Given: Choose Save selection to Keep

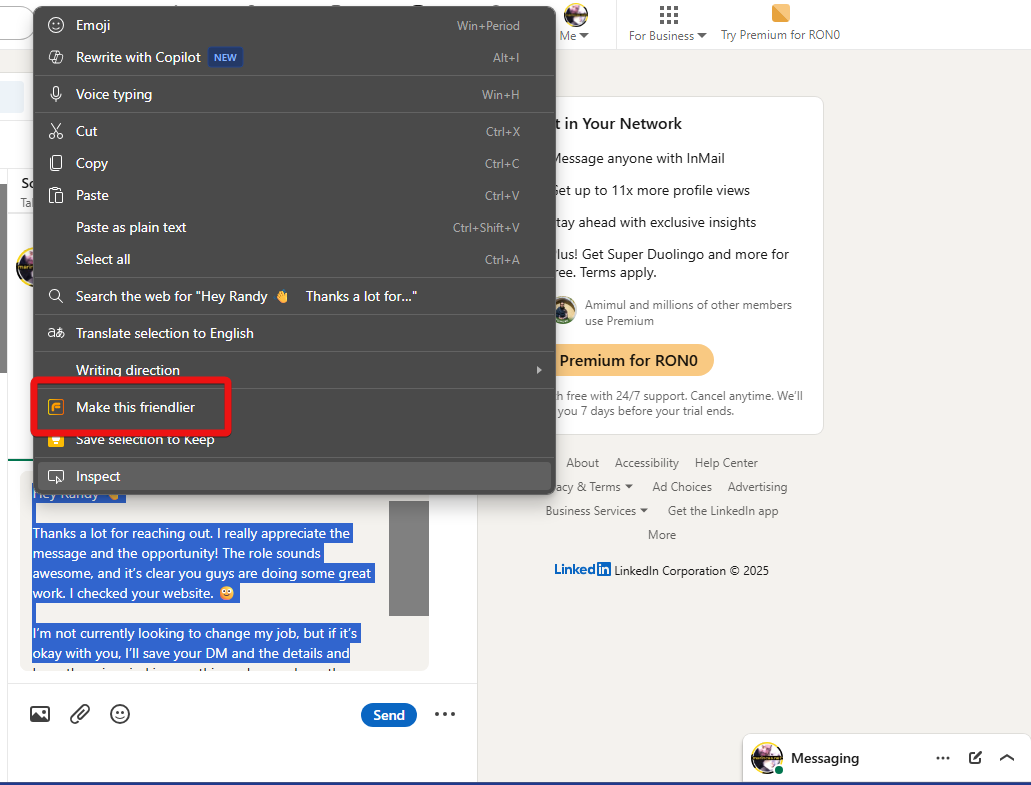Looking at the screenshot, I should click(x=294, y=440).
